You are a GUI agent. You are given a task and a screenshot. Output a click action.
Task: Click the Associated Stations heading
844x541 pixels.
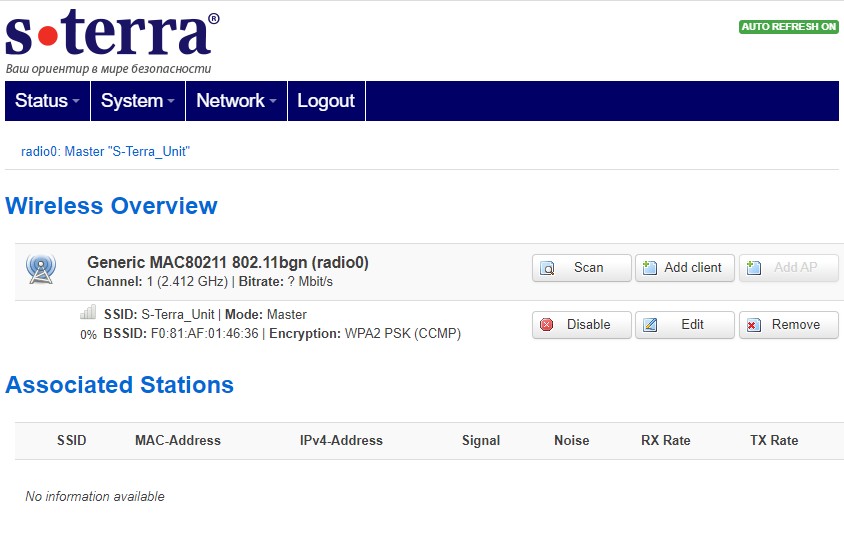tap(119, 385)
